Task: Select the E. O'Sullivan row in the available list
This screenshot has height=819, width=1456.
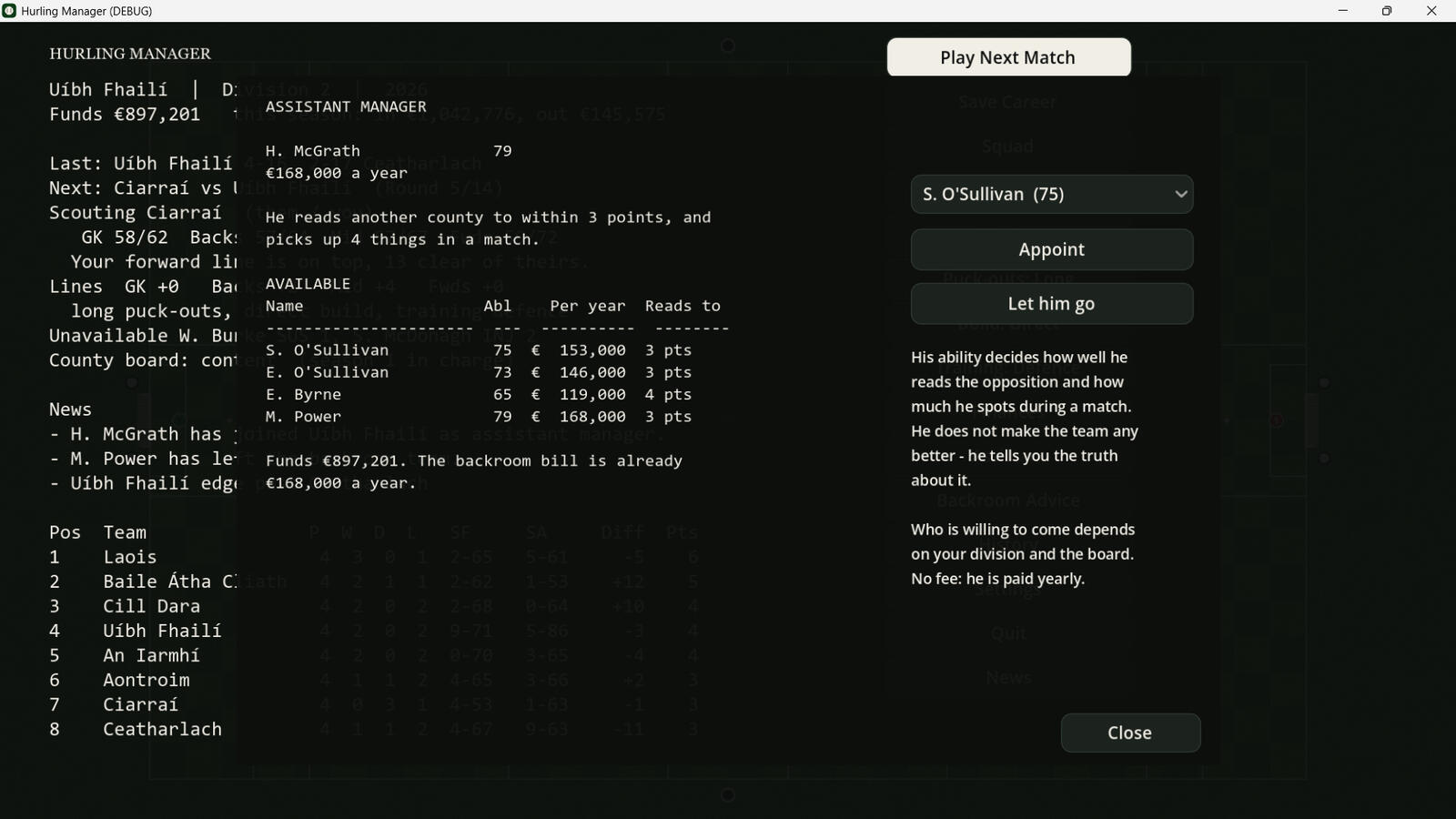Action: pos(479,372)
